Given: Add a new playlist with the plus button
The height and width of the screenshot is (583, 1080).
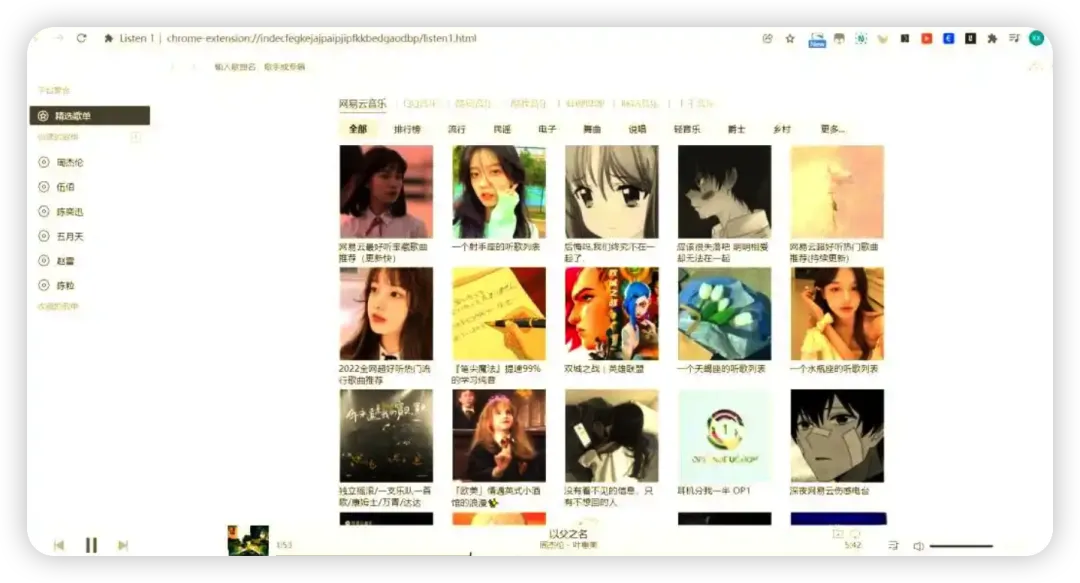Looking at the screenshot, I should click(136, 137).
